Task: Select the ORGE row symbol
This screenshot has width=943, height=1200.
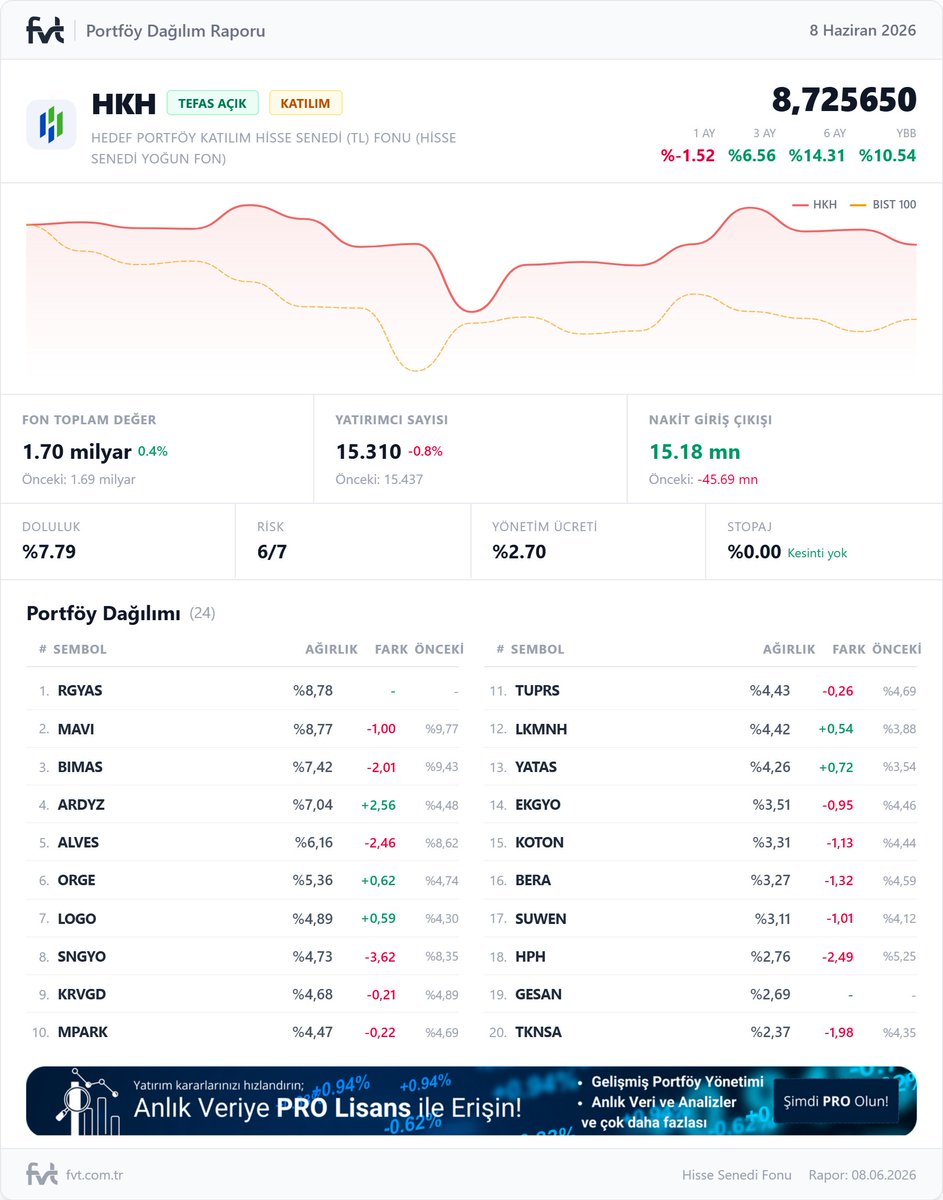Action: click(77, 881)
